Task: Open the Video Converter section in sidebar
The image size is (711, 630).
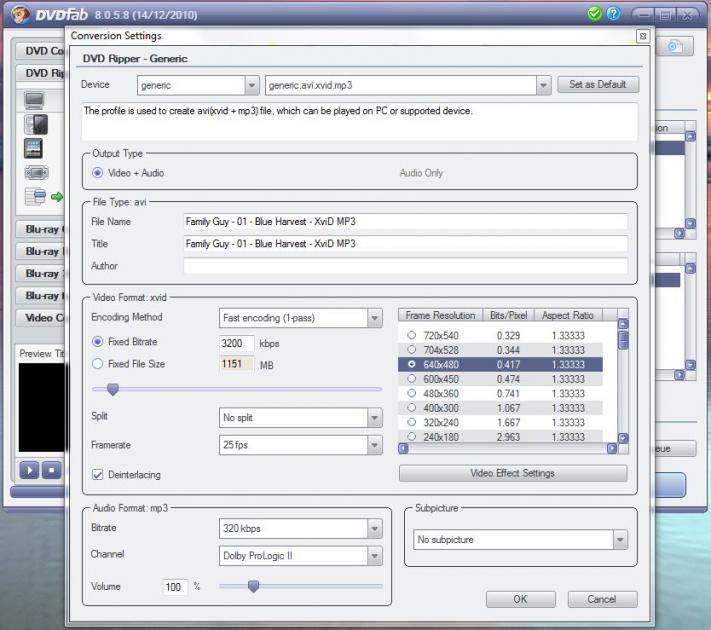Action: pyautogui.click(x=41, y=317)
